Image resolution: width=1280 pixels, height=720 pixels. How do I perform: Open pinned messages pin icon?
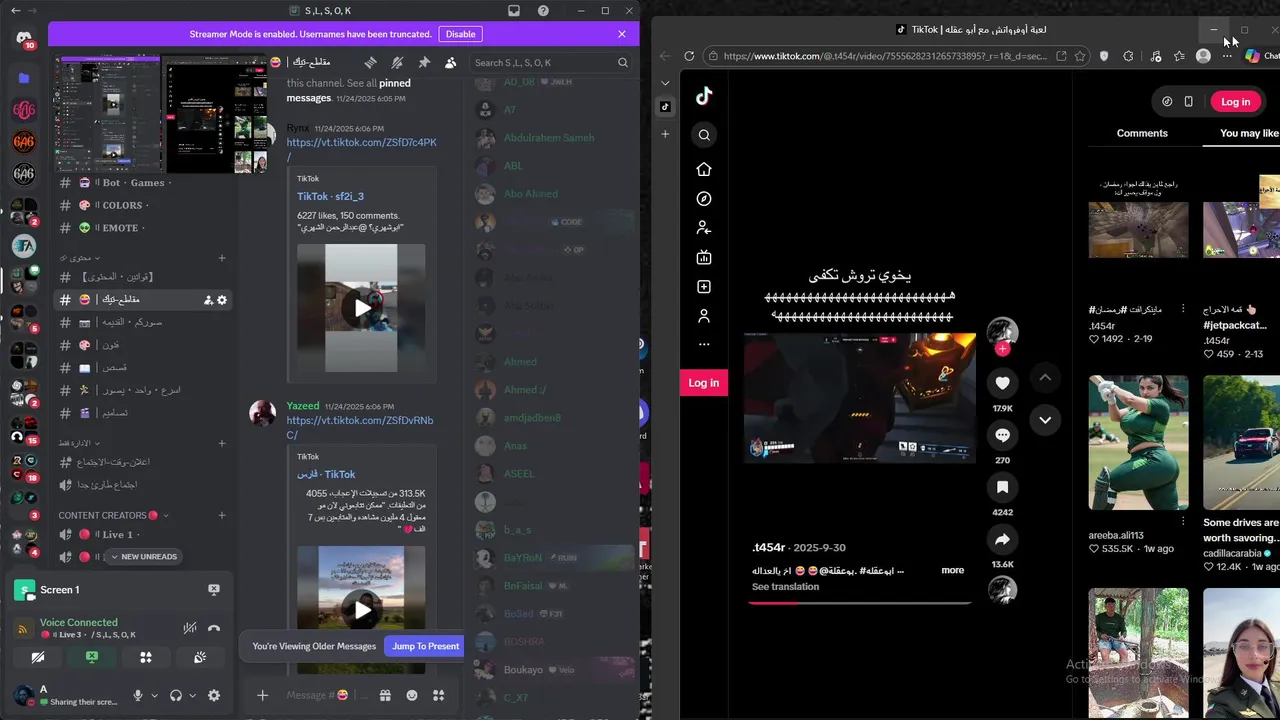(x=424, y=62)
